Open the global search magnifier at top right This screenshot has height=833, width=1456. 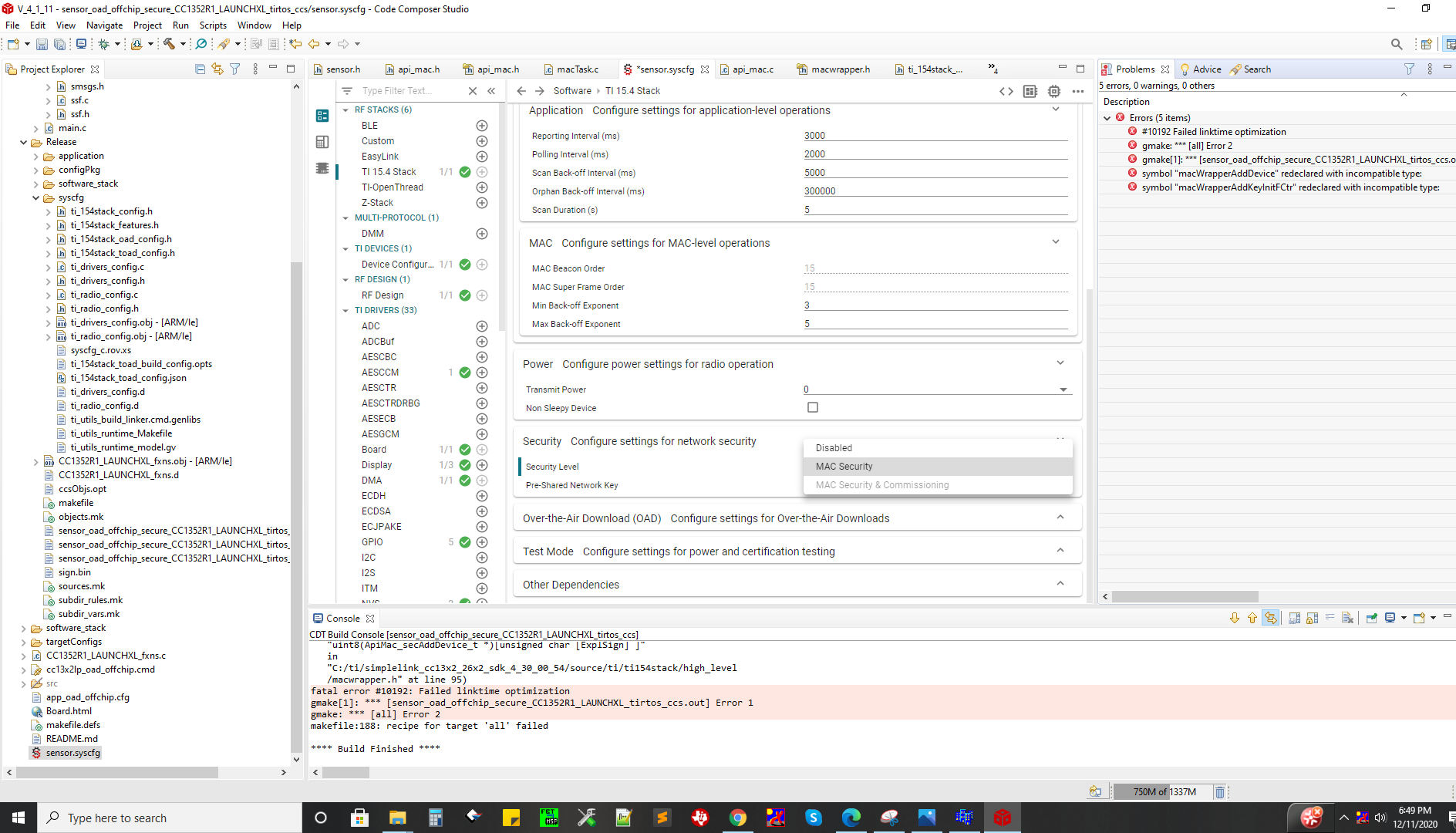(1397, 44)
